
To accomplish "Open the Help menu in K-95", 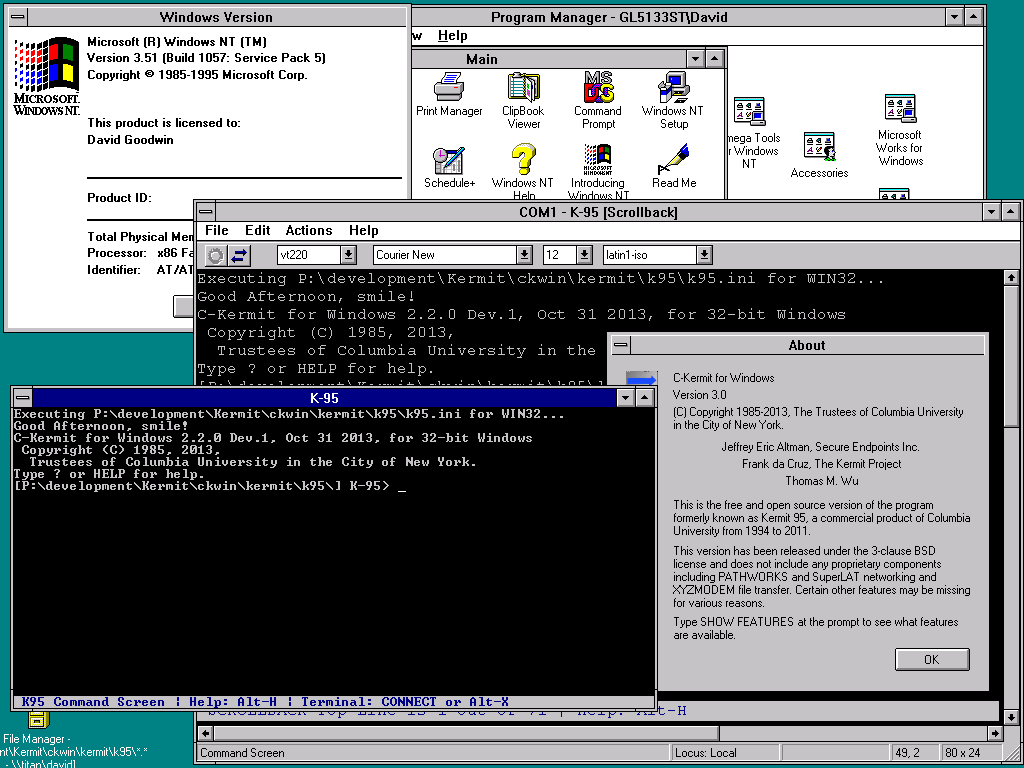I will (364, 230).
